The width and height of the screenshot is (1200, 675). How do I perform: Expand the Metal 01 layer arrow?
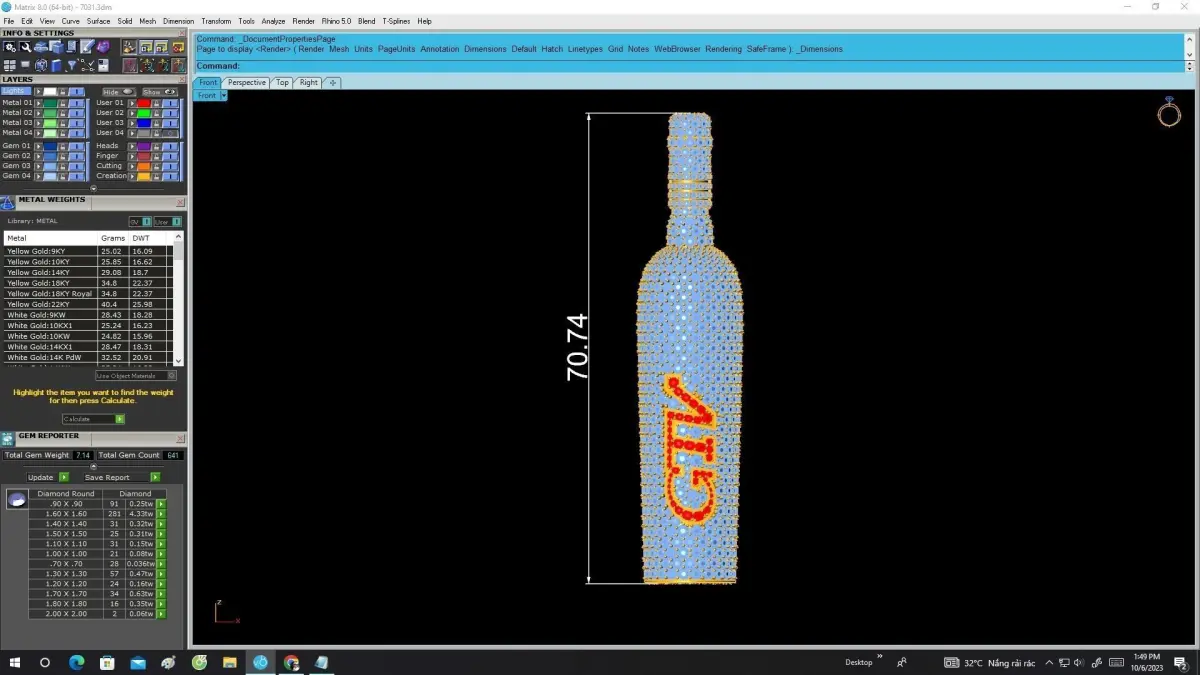point(38,103)
